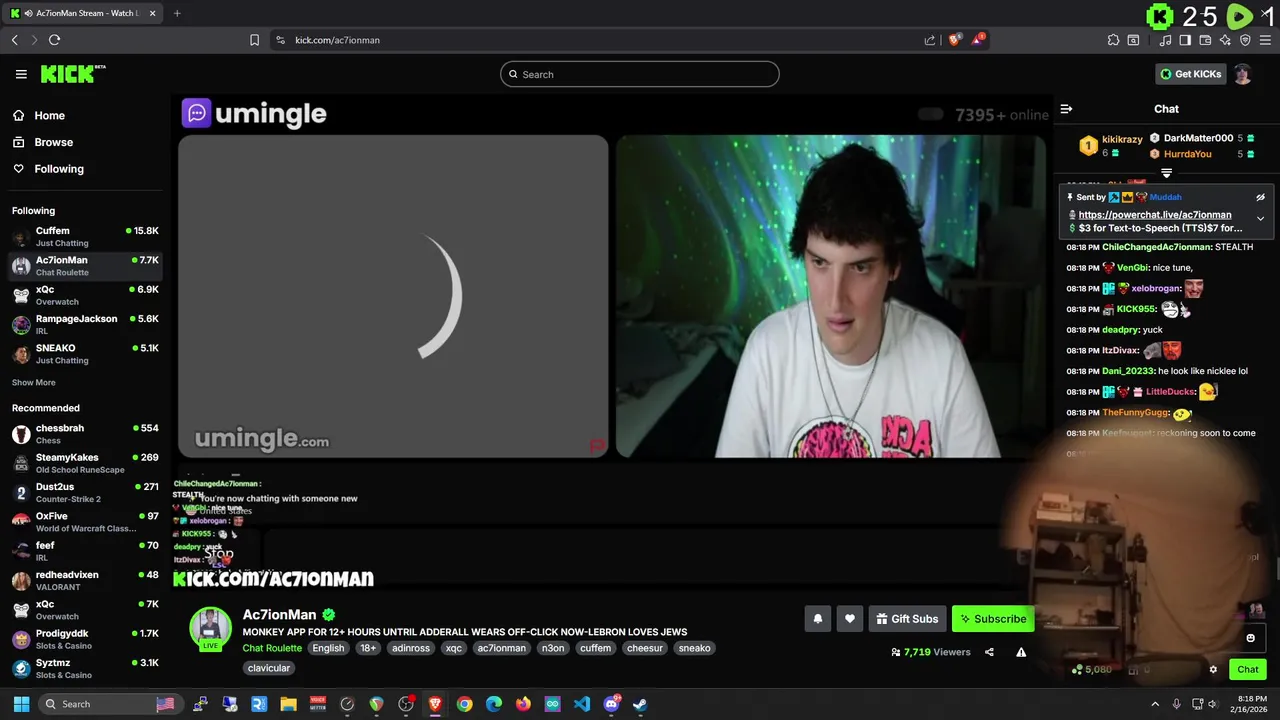The height and width of the screenshot is (720, 1280).
Task: Bookmark this page in address bar
Action: coord(254,40)
